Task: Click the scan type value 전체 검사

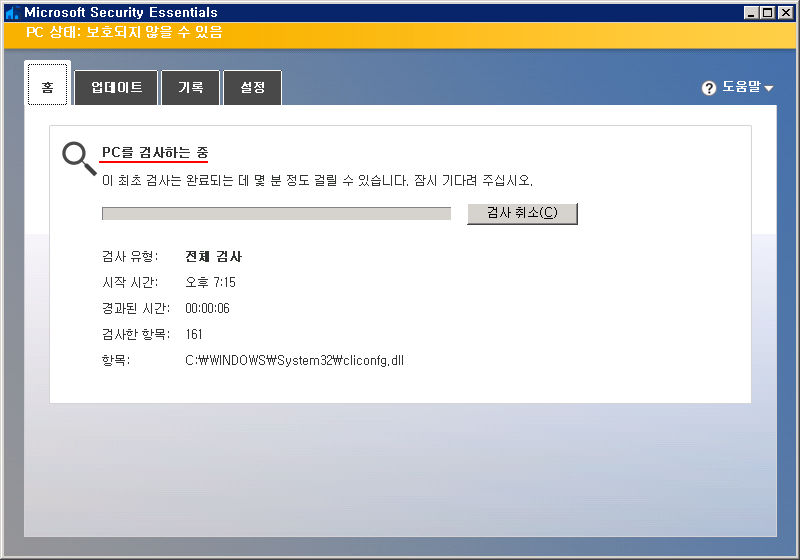Action: click(213, 257)
